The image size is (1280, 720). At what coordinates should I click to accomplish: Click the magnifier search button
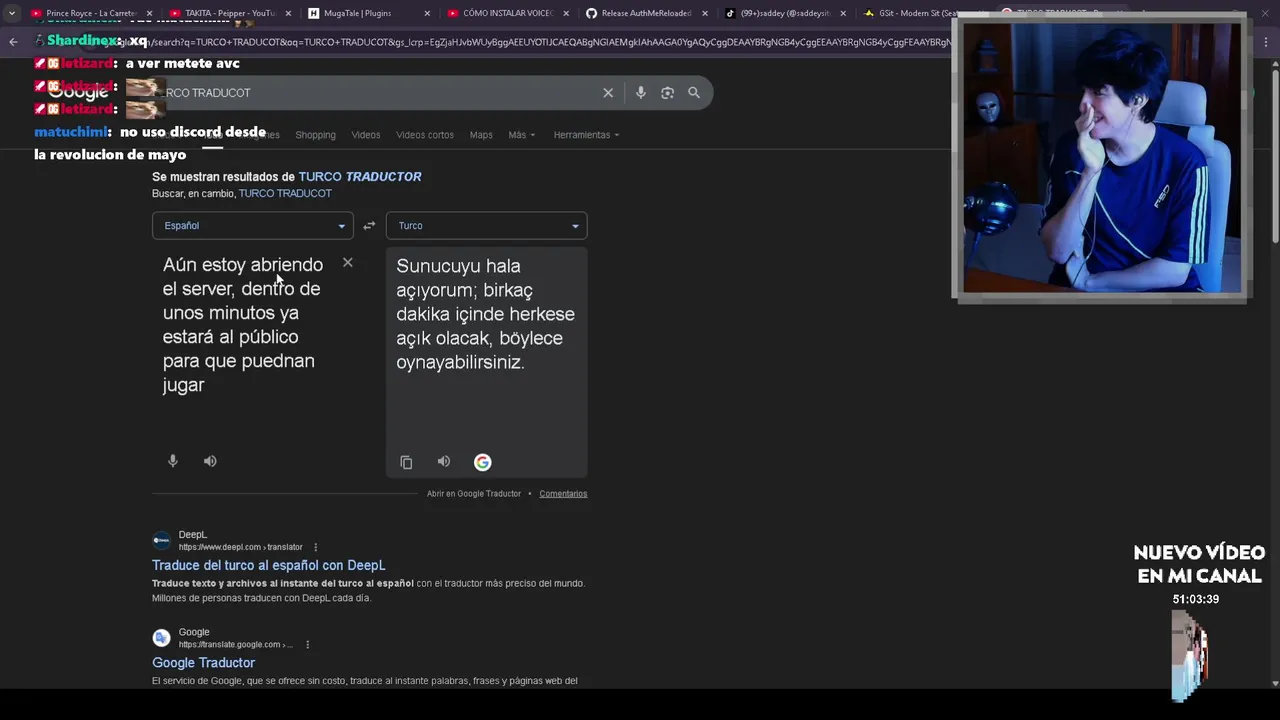(694, 93)
